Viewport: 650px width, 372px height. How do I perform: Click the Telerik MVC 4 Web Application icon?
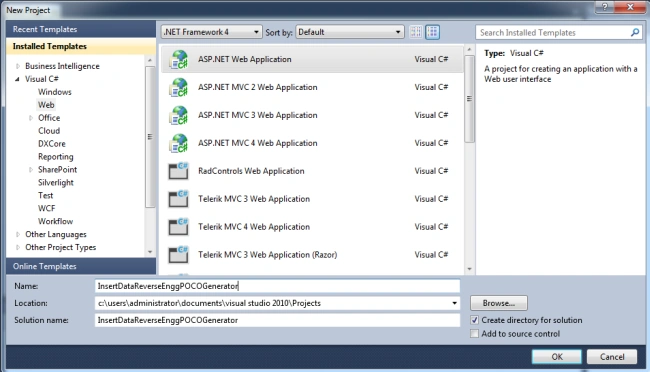pos(179,226)
